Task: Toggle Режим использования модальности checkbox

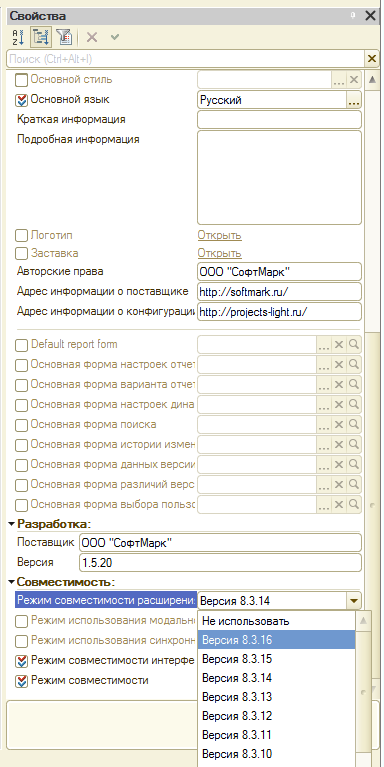Action: click(x=22, y=622)
